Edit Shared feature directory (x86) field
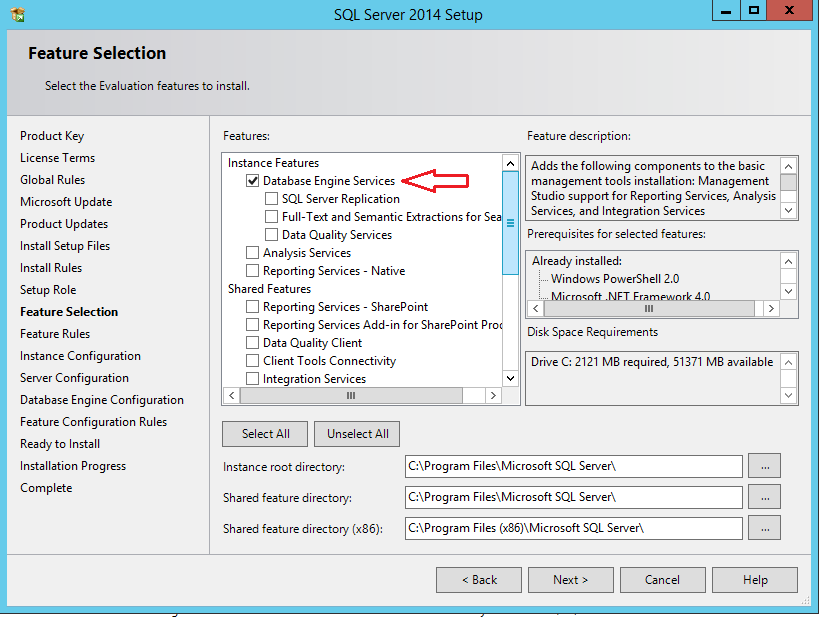The width and height of the screenshot is (819, 625). pos(574,528)
